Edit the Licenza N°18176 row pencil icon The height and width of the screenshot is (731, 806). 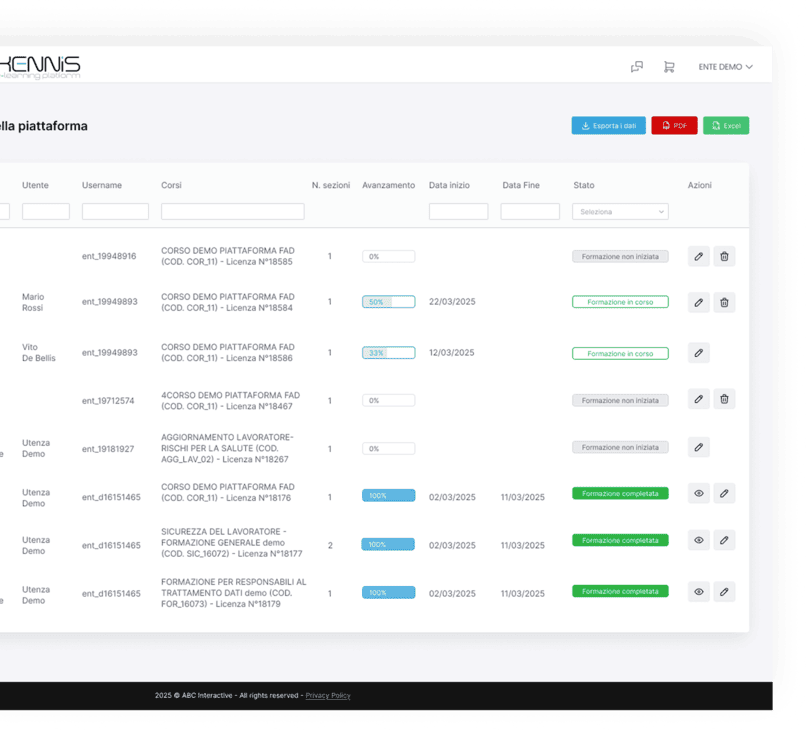725,493
